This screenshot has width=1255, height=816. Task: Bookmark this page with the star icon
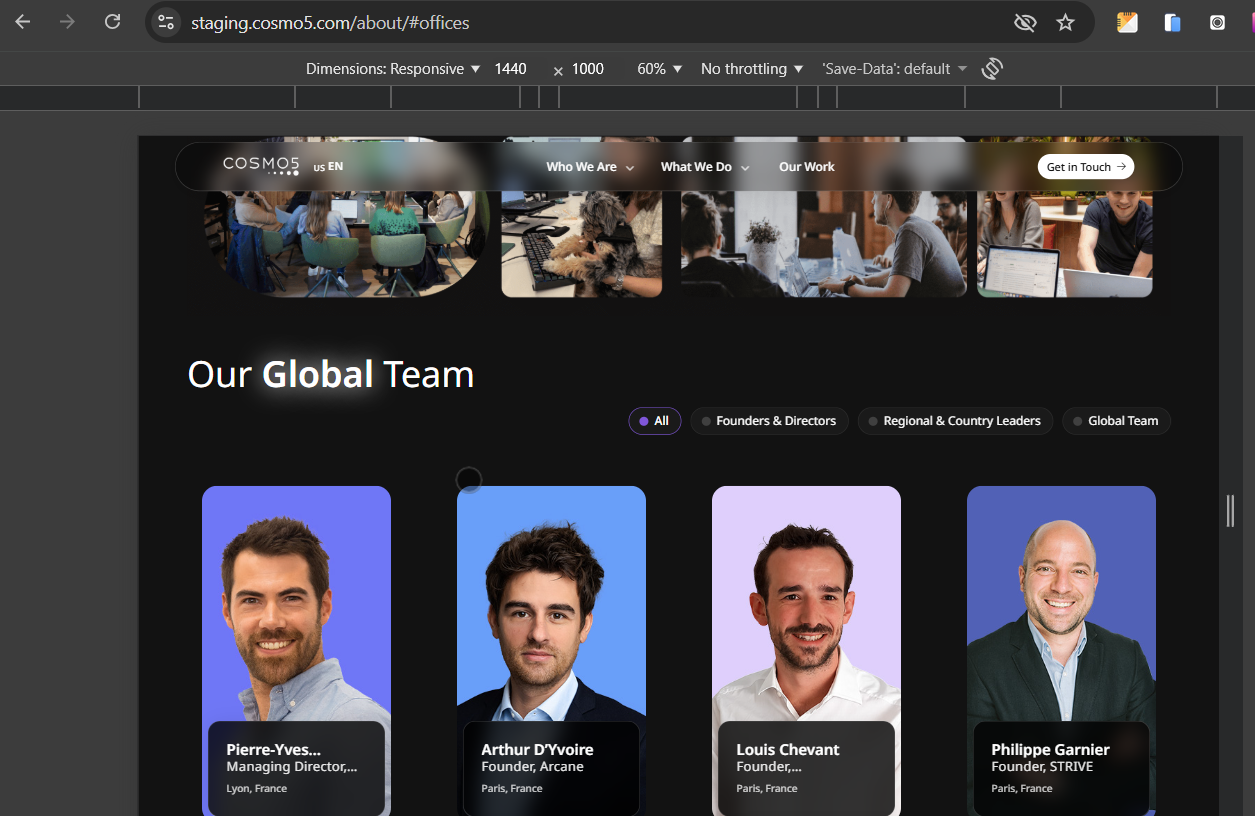pos(1066,22)
